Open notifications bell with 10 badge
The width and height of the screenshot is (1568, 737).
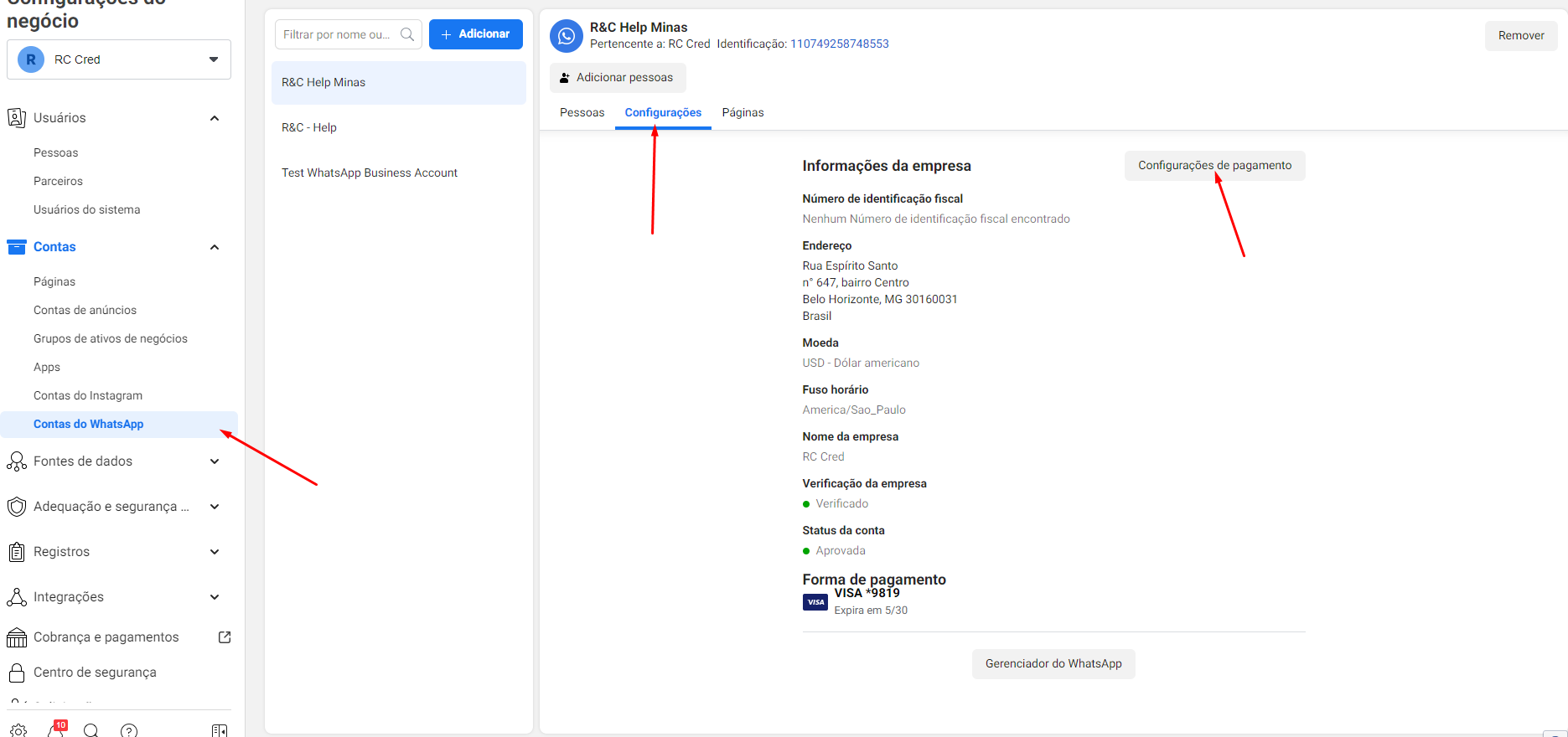point(56,730)
